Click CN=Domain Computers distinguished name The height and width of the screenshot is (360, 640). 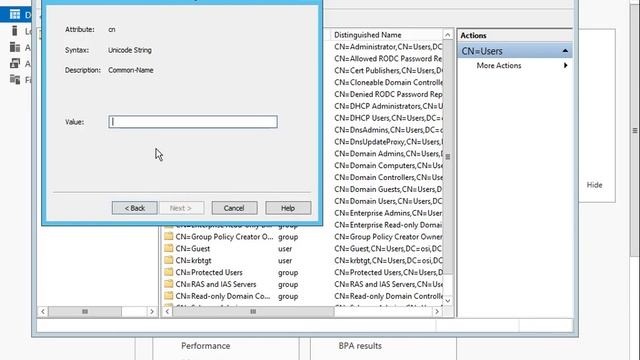(x=388, y=165)
